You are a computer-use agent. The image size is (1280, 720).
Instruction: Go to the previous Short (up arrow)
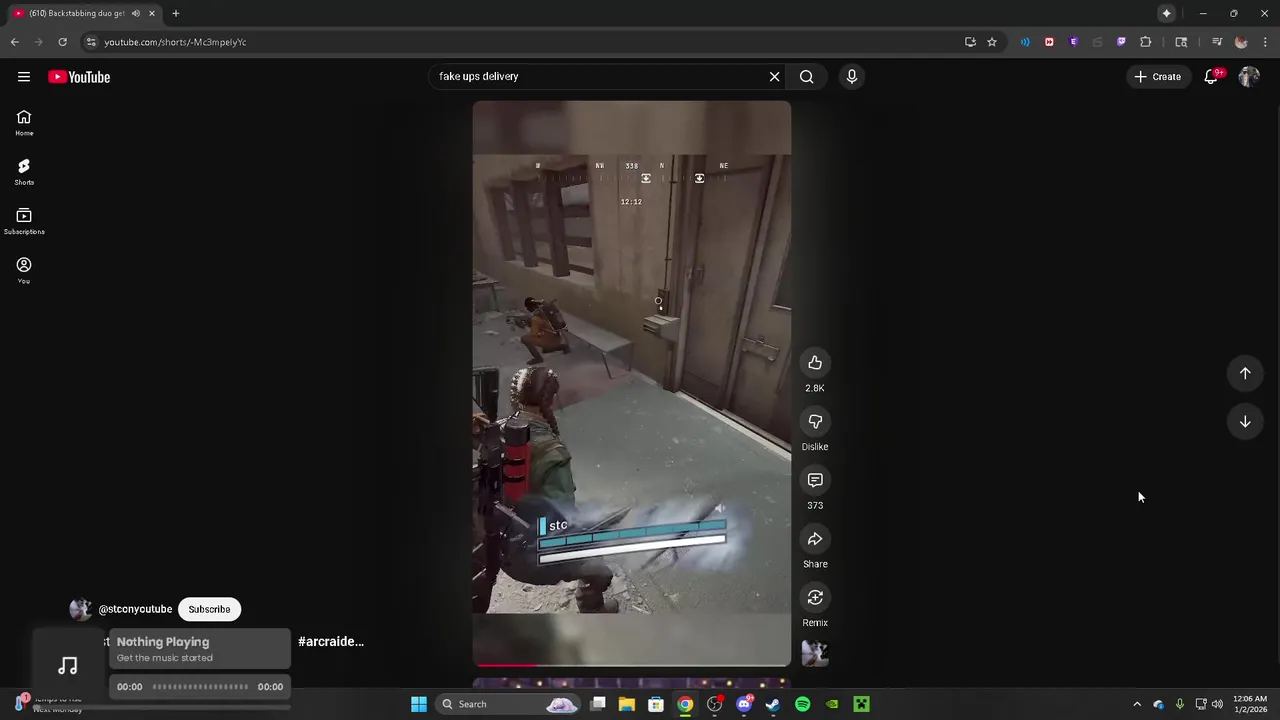tap(1245, 373)
